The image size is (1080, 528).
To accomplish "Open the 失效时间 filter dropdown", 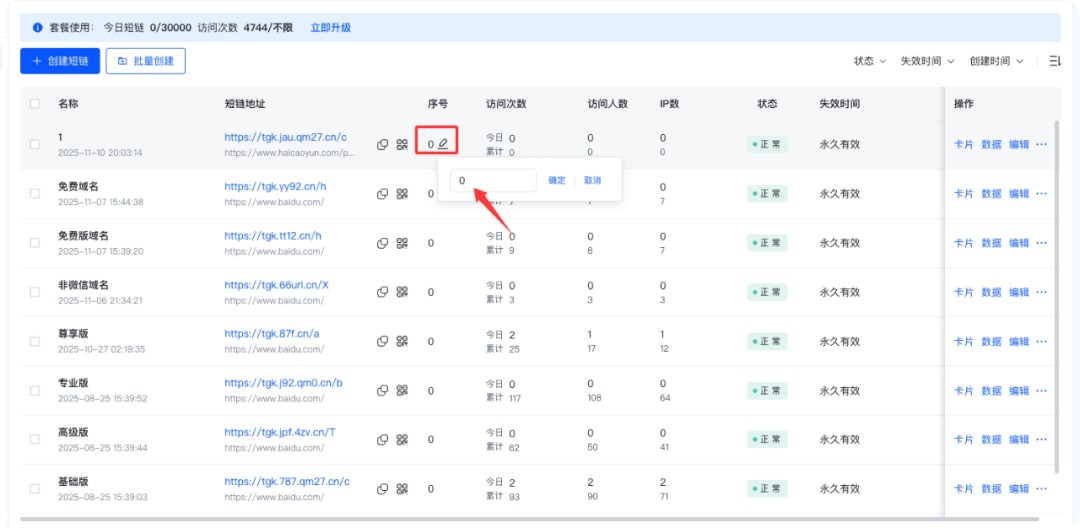I will pyautogui.click(x=927, y=61).
